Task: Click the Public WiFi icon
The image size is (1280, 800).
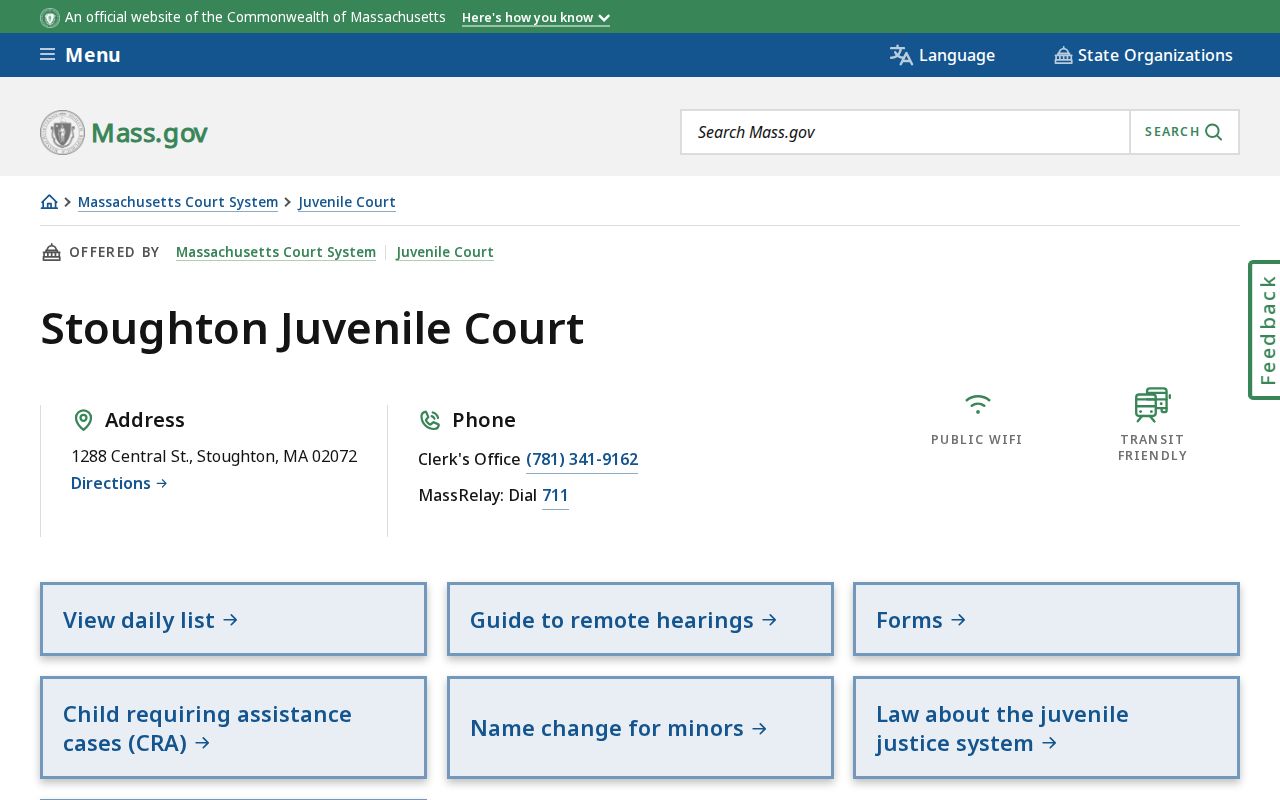Action: pos(977,404)
